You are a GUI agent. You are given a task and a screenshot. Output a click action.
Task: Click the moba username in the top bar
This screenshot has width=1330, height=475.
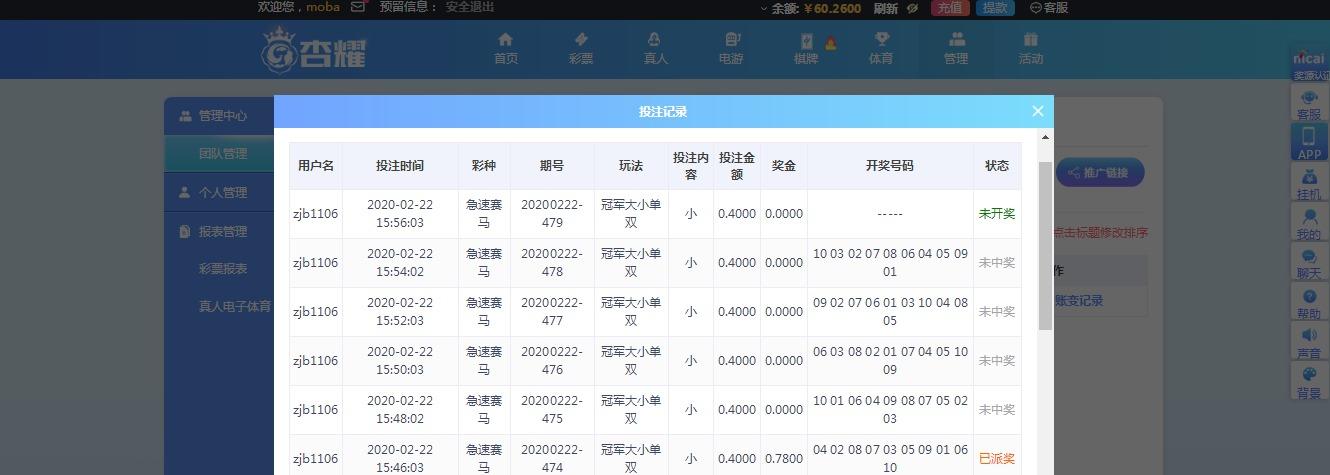[323, 7]
